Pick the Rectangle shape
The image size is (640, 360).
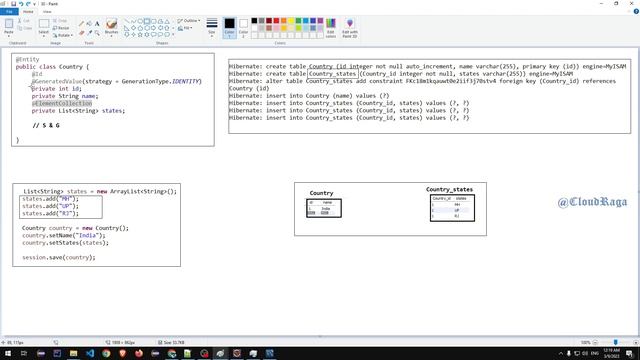click(x=147, y=21)
